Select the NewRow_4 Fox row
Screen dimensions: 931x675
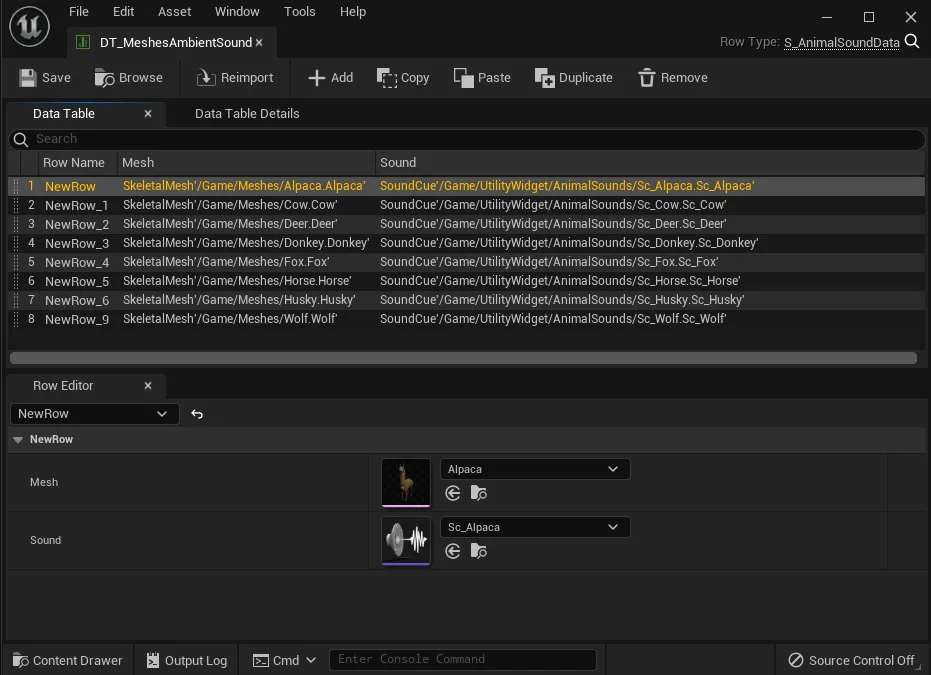(x=77, y=262)
